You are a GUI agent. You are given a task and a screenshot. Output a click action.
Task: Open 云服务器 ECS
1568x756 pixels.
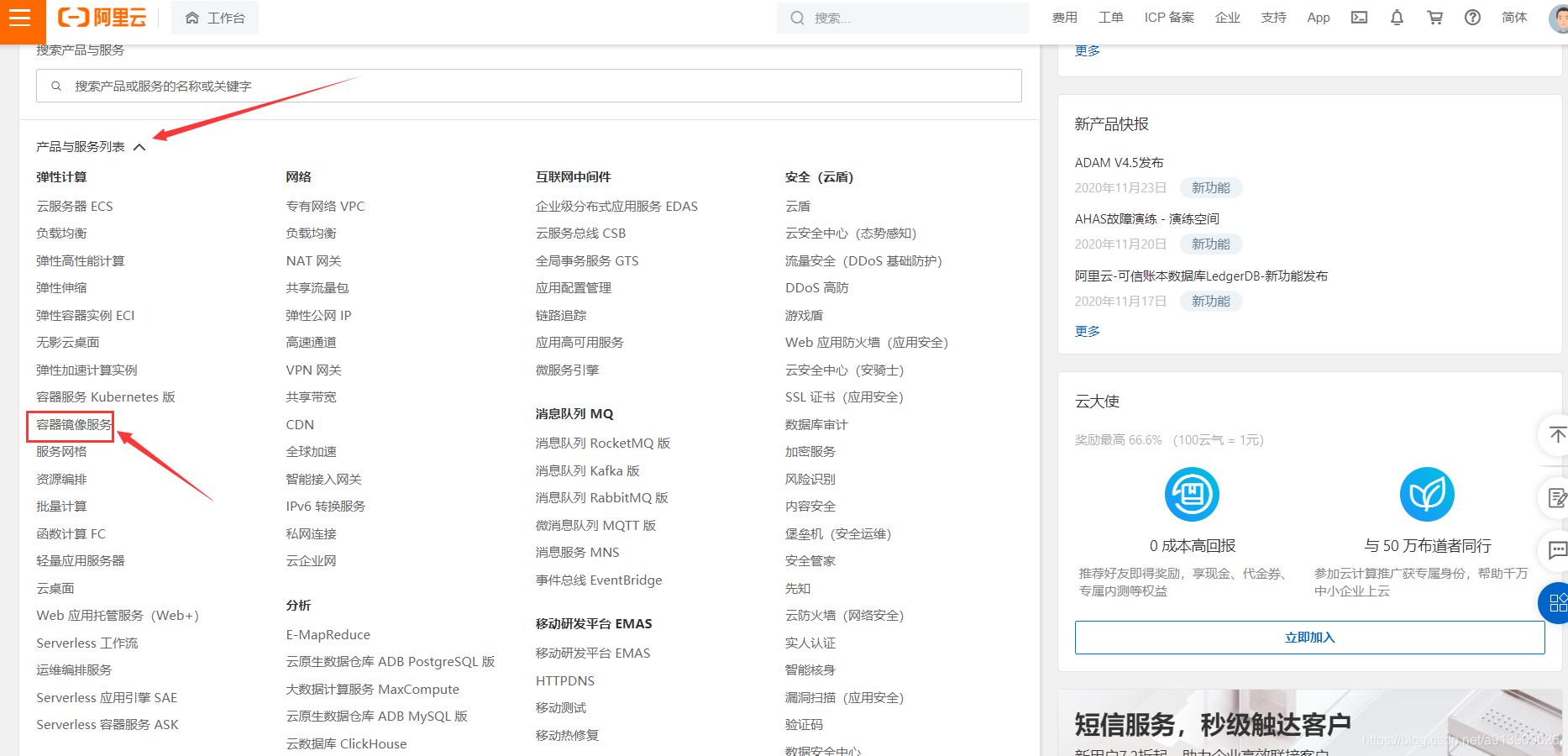point(75,206)
